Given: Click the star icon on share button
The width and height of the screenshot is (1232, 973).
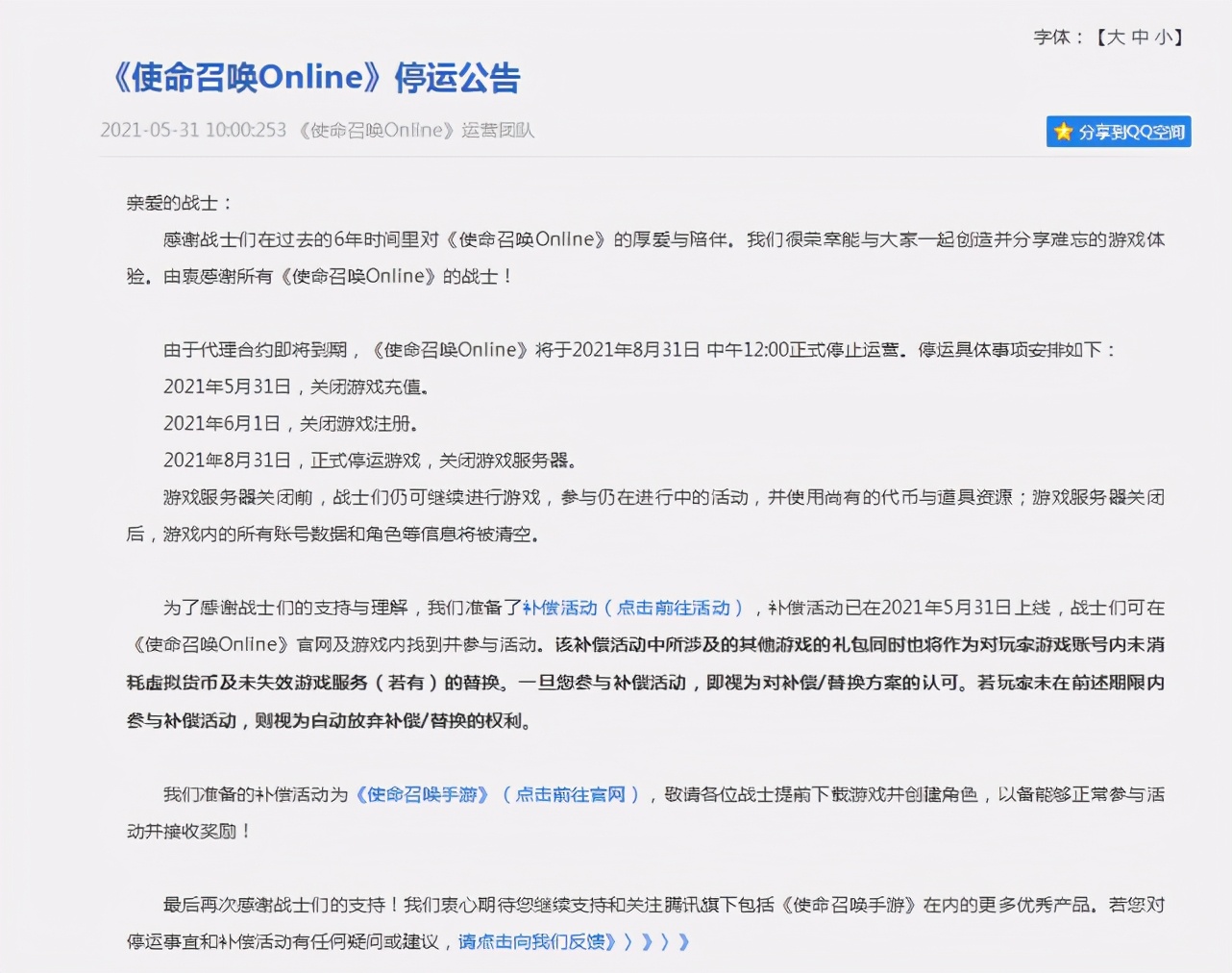Looking at the screenshot, I should click(x=1063, y=132).
